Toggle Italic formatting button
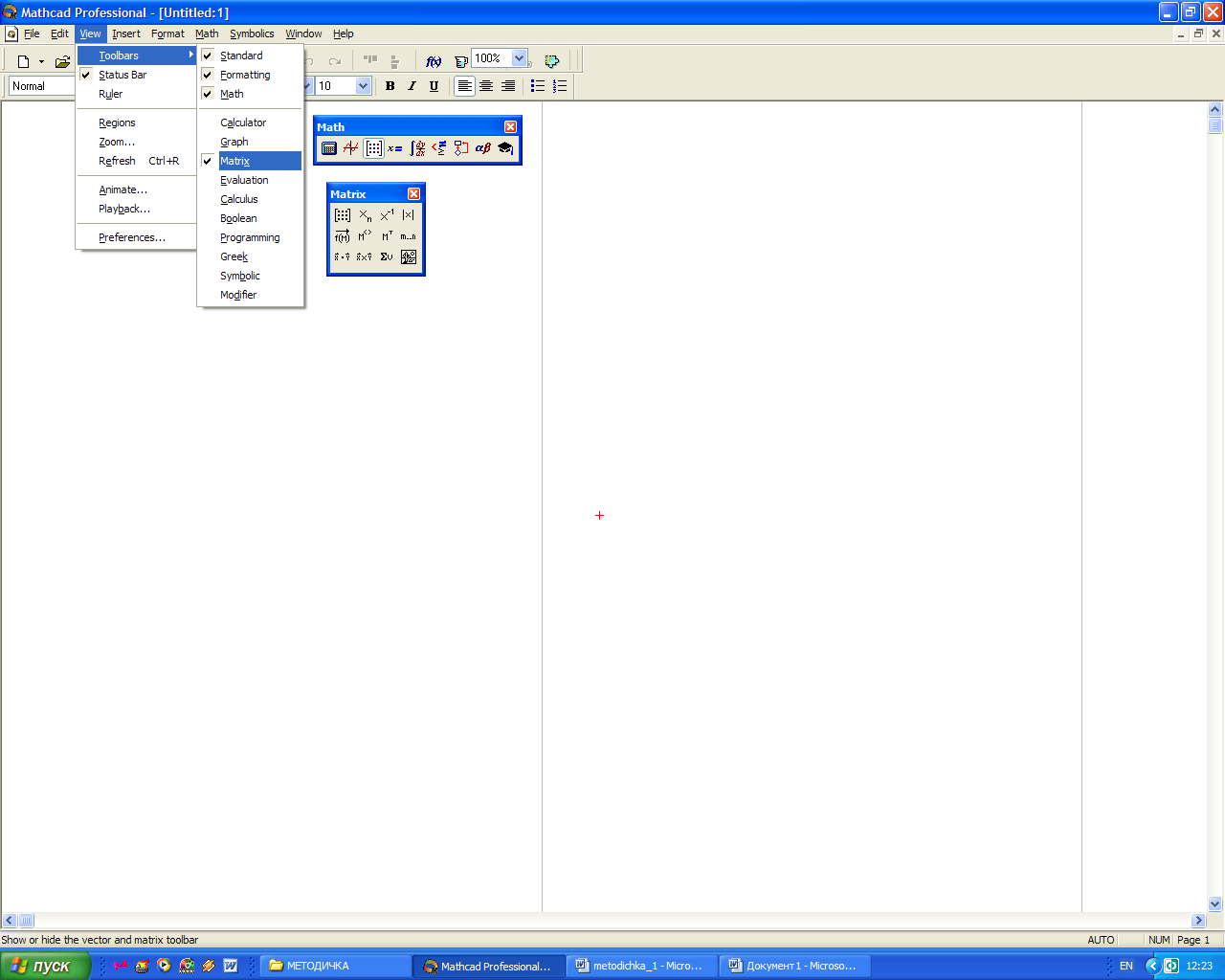Viewport: 1225px width, 980px height. tap(412, 86)
